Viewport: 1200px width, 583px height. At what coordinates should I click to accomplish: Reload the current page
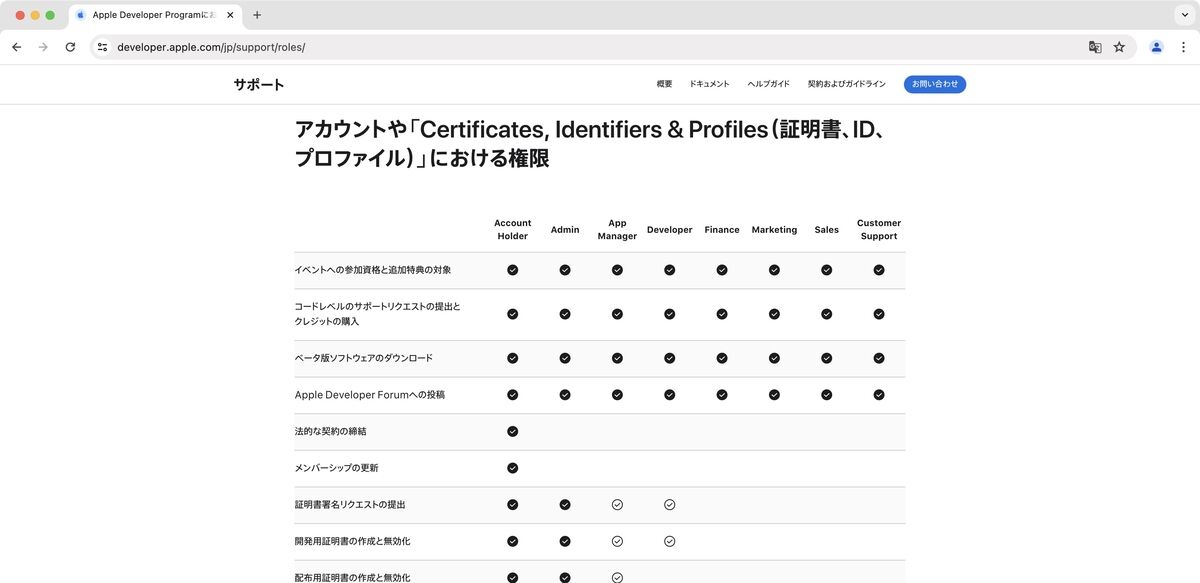pyautogui.click(x=70, y=47)
